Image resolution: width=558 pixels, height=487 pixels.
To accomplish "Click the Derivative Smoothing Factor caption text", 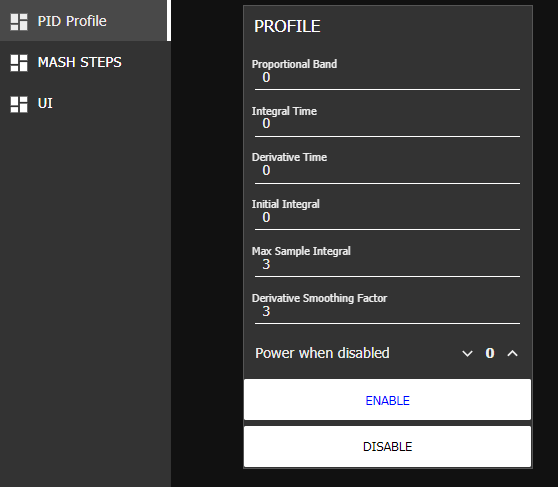I will [x=319, y=298].
